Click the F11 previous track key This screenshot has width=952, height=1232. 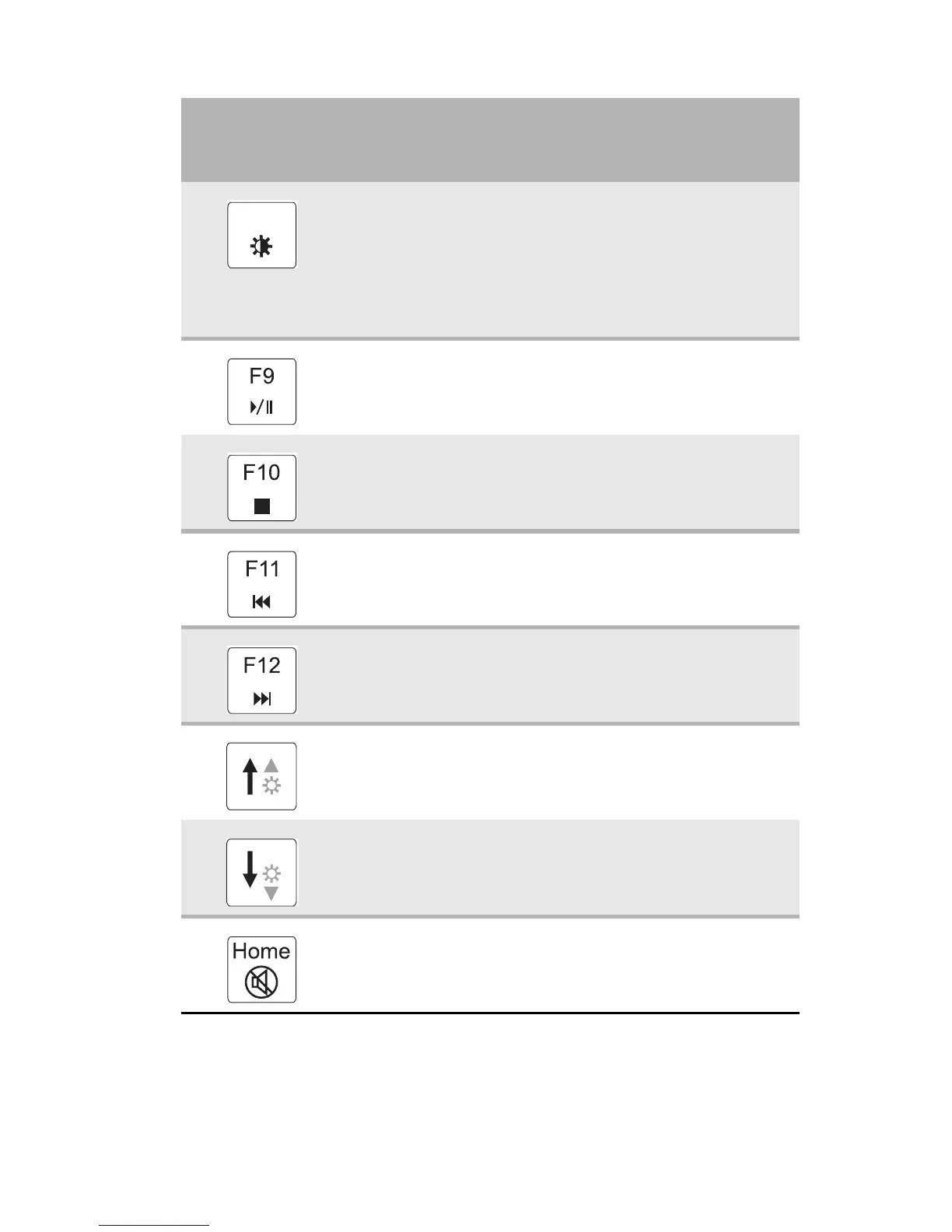point(261,584)
